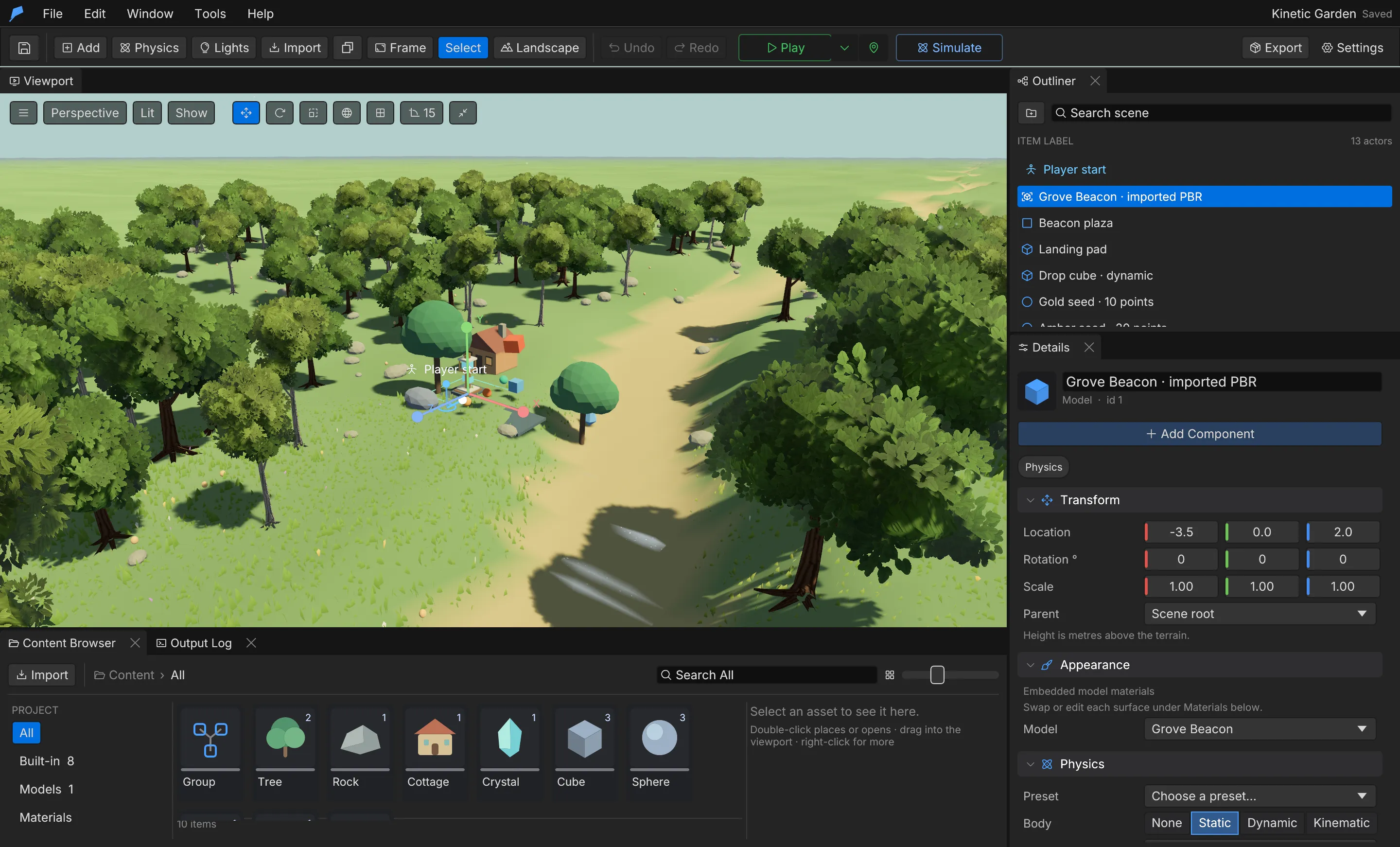
Task: Click the Simulate button
Action: click(x=949, y=48)
